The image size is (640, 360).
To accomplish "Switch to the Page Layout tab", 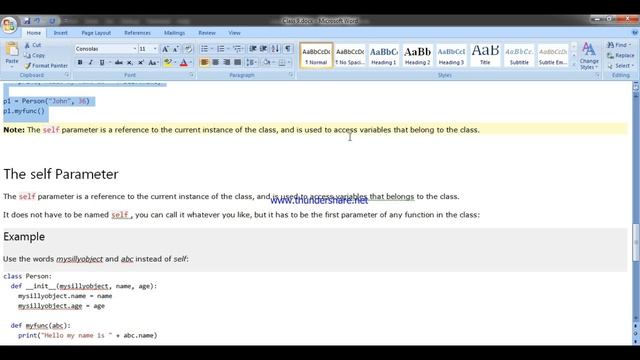I will [96, 33].
